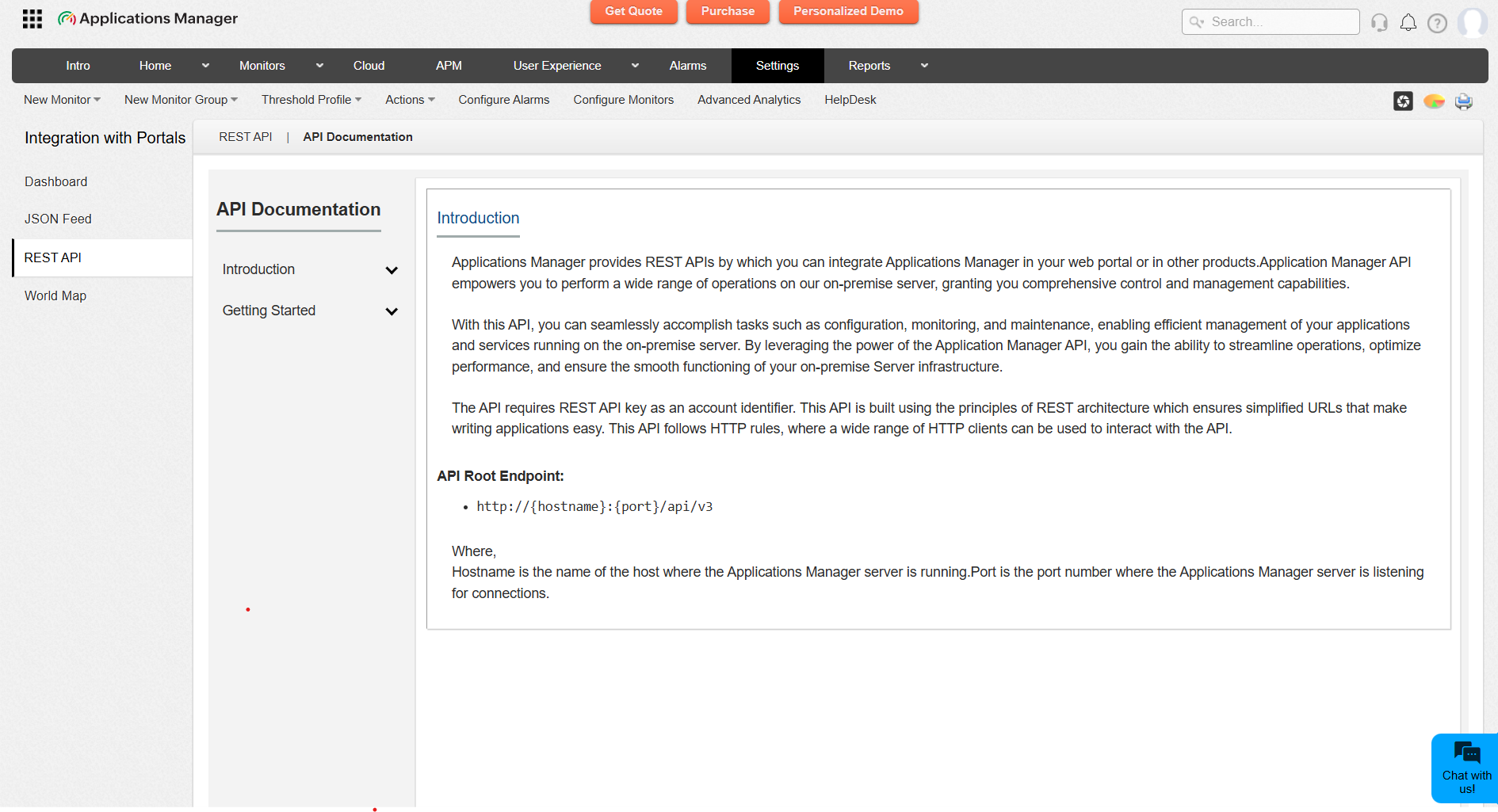This screenshot has width=1498, height=812.
Task: Click the print page icon
Action: [1464, 101]
